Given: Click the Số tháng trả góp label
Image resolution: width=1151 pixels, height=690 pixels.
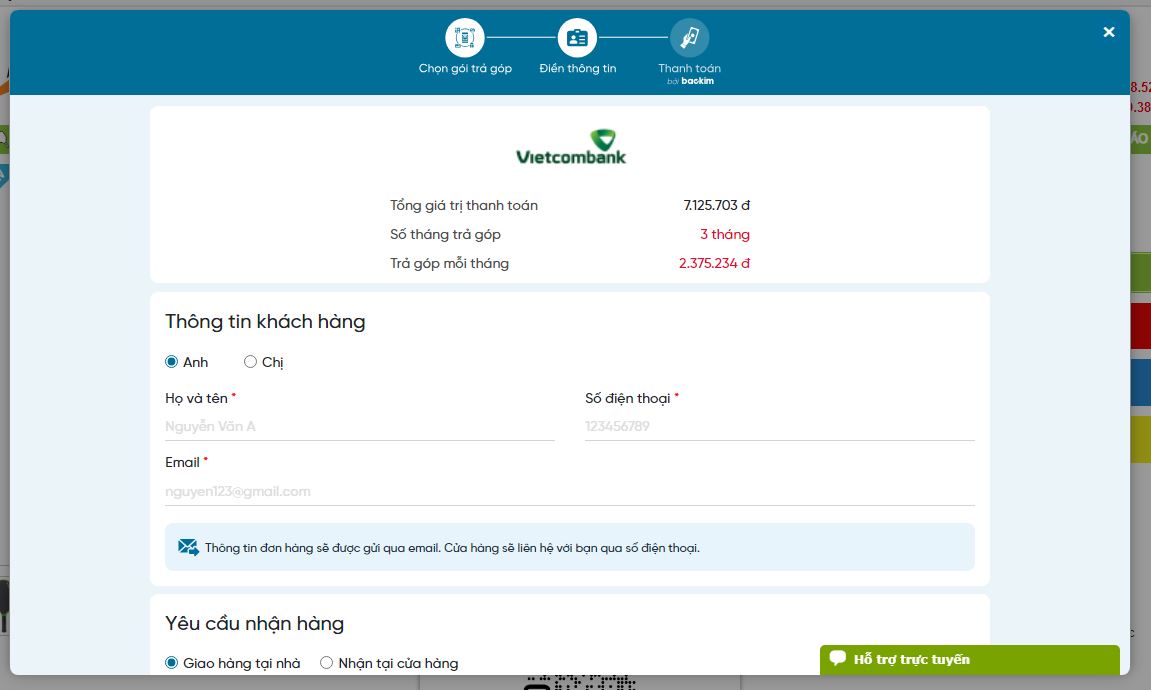Looking at the screenshot, I should 446,234.
